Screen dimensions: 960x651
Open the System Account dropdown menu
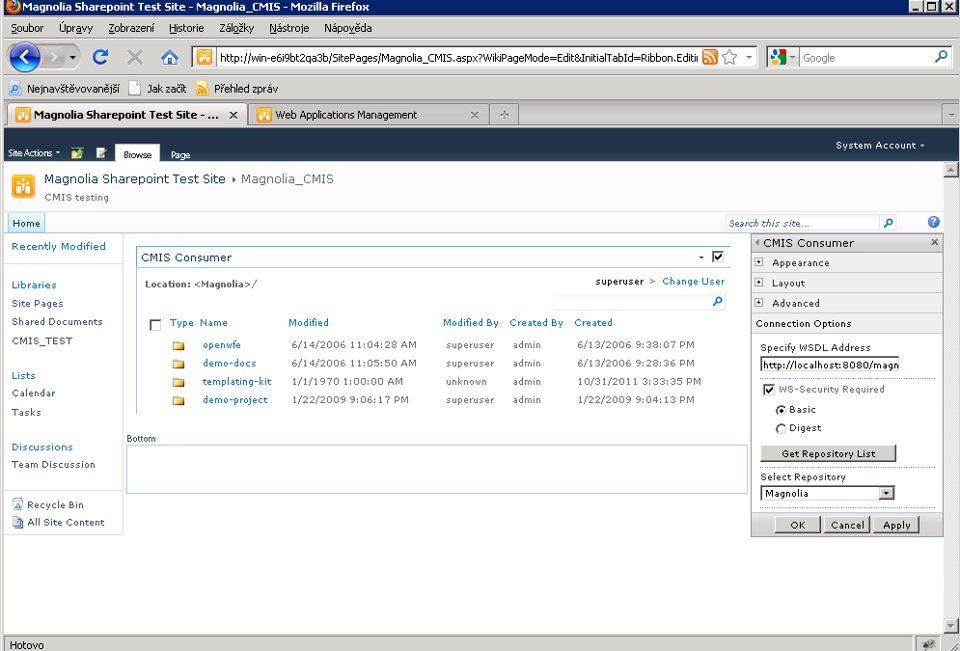coord(880,145)
